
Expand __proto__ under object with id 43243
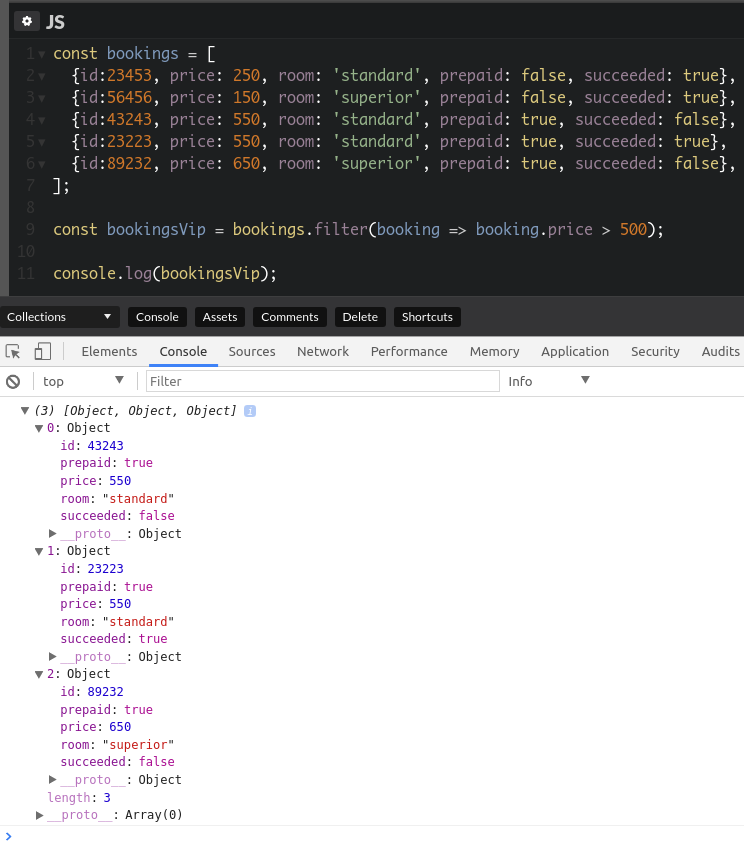53,533
